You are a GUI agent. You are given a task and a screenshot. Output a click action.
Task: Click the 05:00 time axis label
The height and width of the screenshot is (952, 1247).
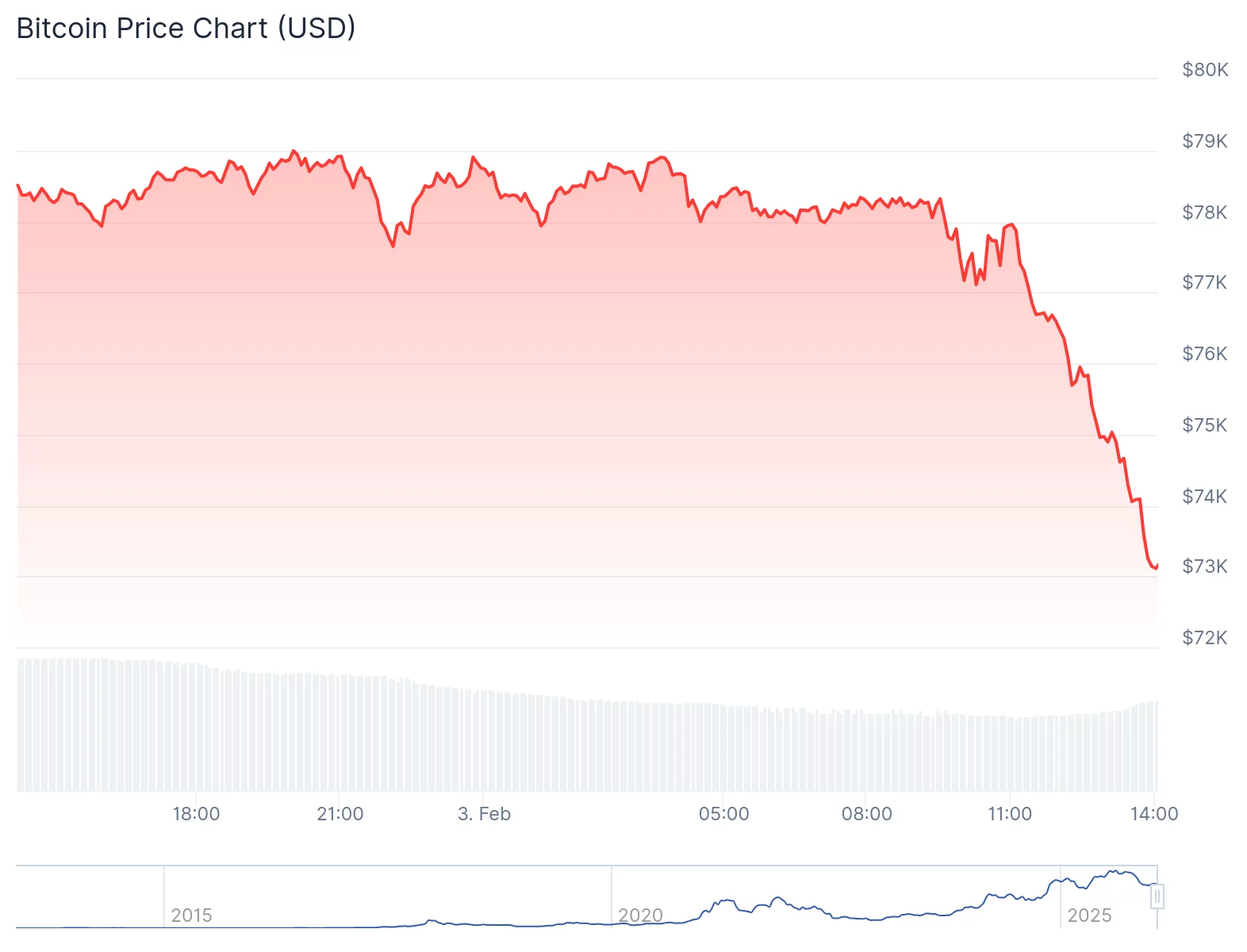[723, 814]
